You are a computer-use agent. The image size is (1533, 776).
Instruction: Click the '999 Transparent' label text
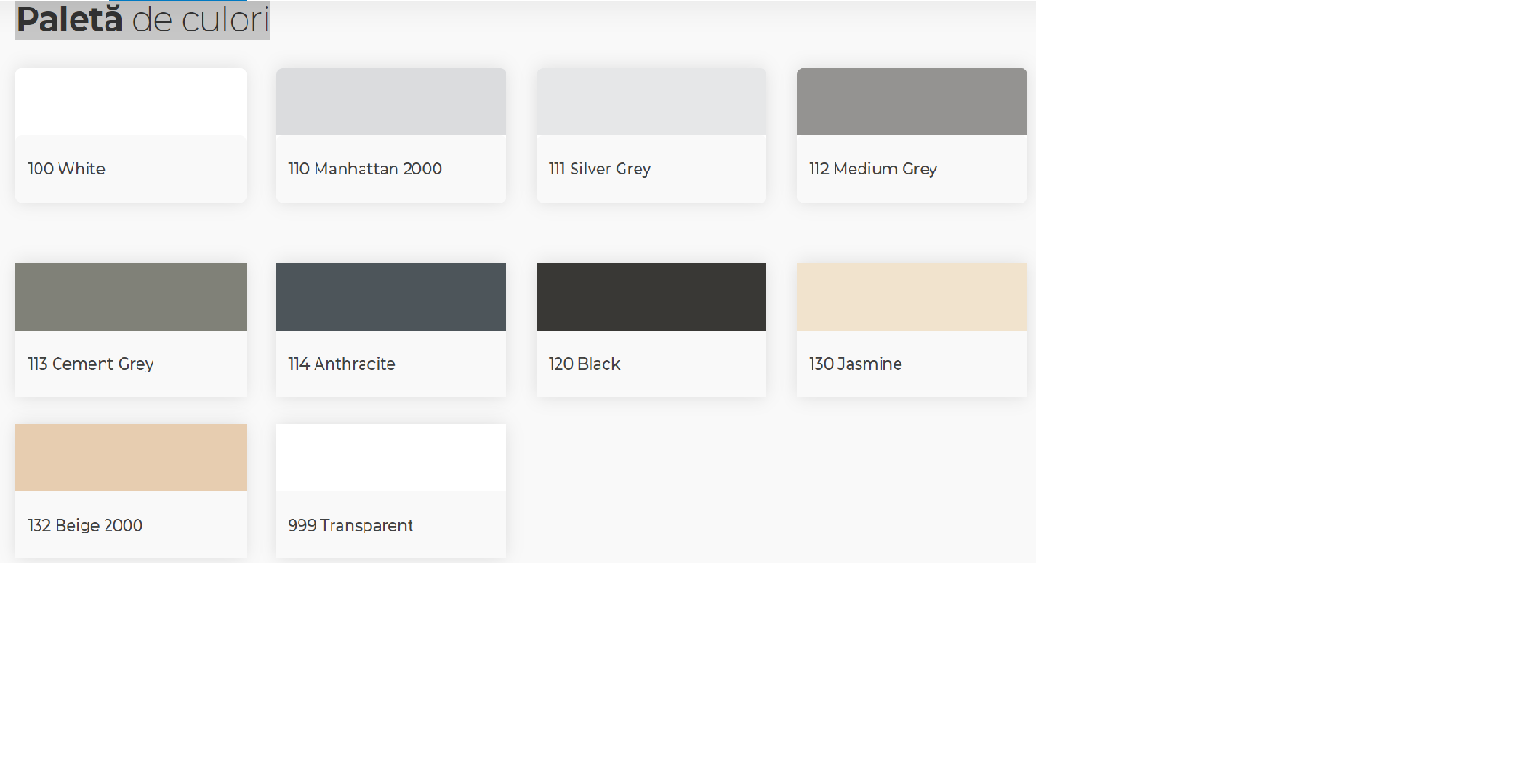pyautogui.click(x=351, y=526)
